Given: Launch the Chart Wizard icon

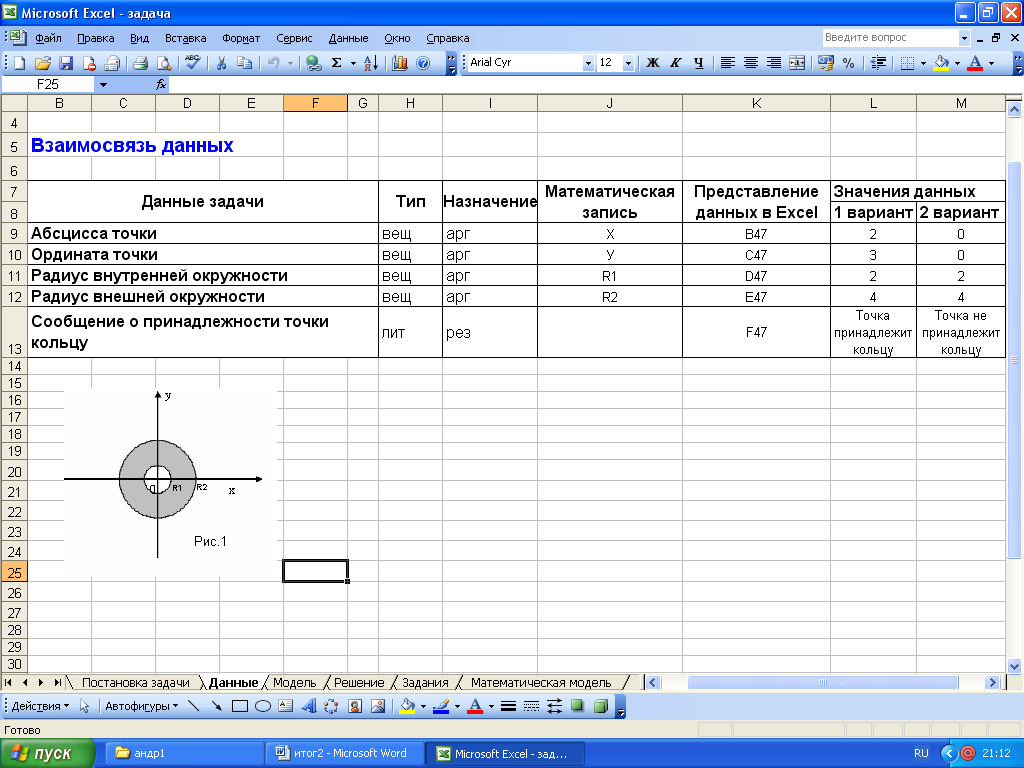Looking at the screenshot, I should pos(400,62).
